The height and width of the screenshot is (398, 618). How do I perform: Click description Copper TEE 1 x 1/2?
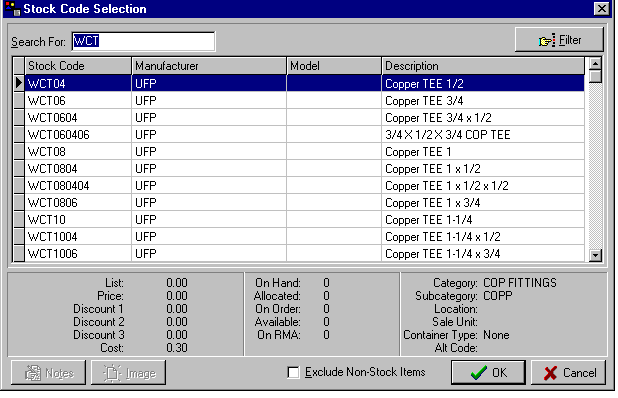433,168
